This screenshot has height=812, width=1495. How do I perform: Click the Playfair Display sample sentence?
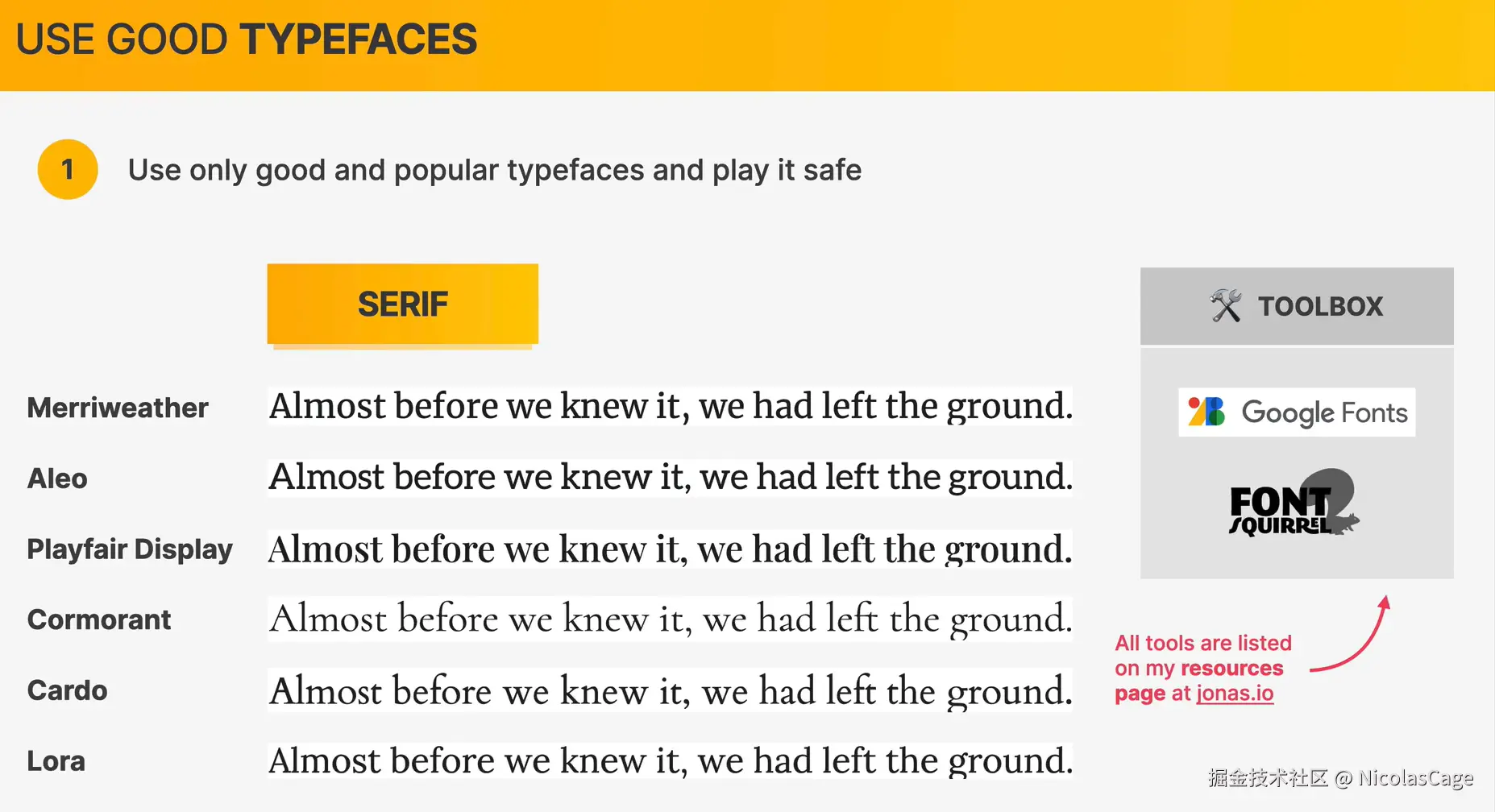670,549
